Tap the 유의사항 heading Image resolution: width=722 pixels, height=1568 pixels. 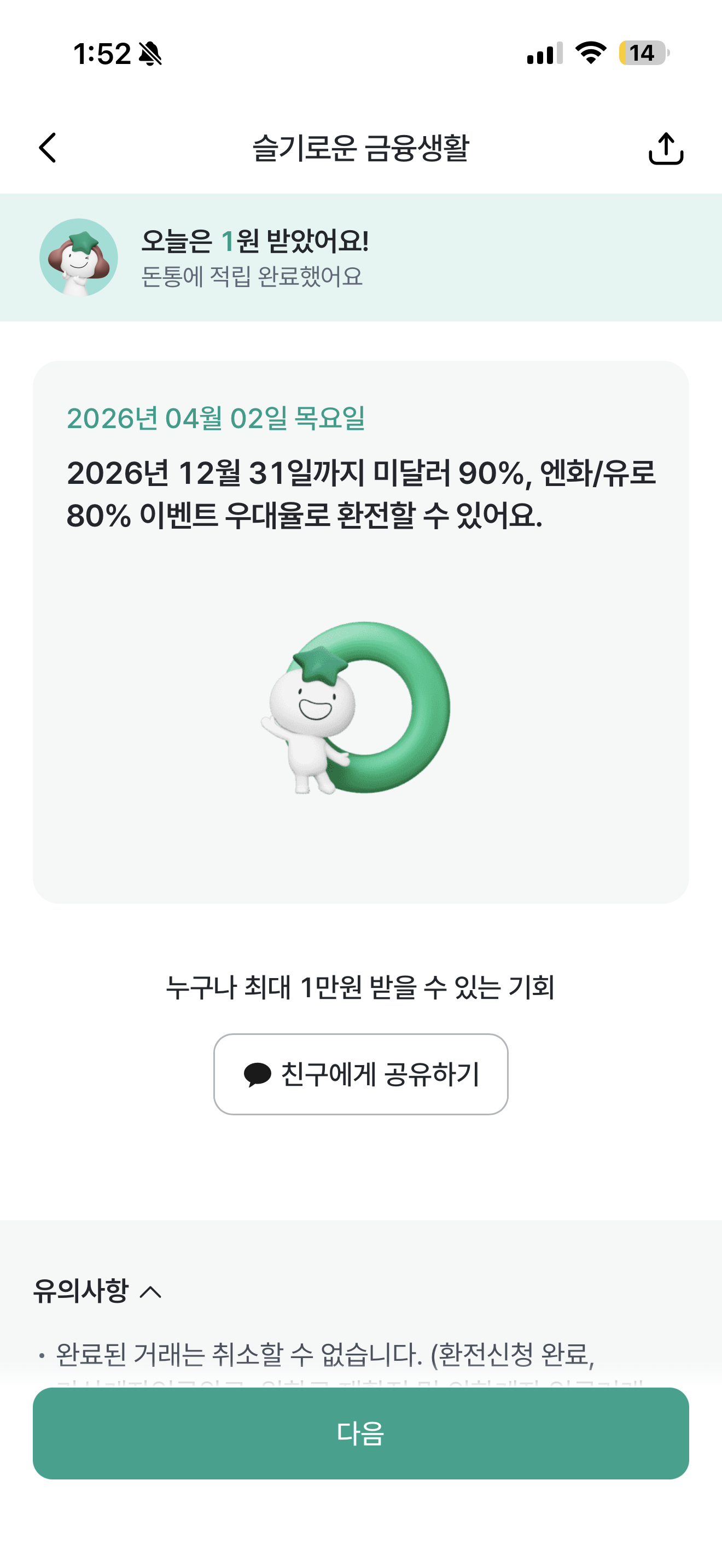(81, 1290)
